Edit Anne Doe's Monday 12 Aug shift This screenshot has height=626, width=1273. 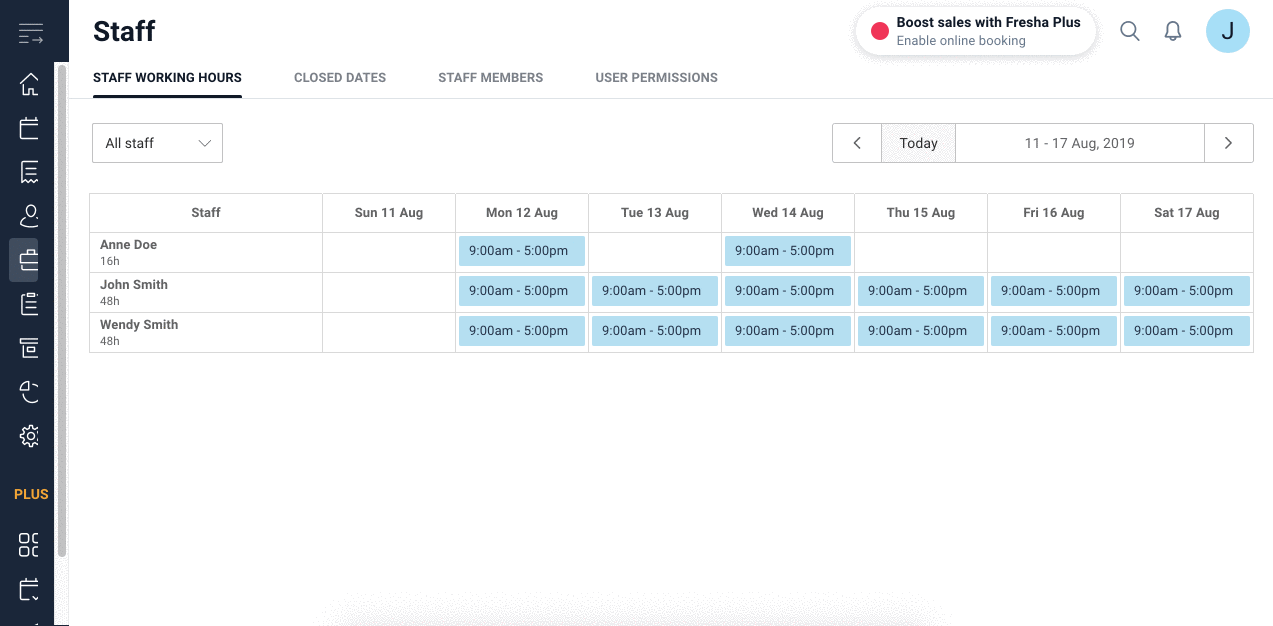(x=522, y=251)
